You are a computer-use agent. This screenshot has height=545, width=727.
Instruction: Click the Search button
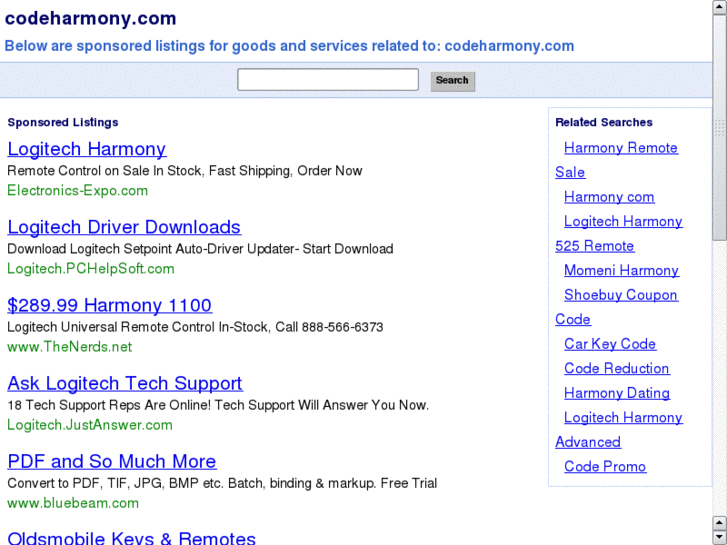[x=453, y=81]
